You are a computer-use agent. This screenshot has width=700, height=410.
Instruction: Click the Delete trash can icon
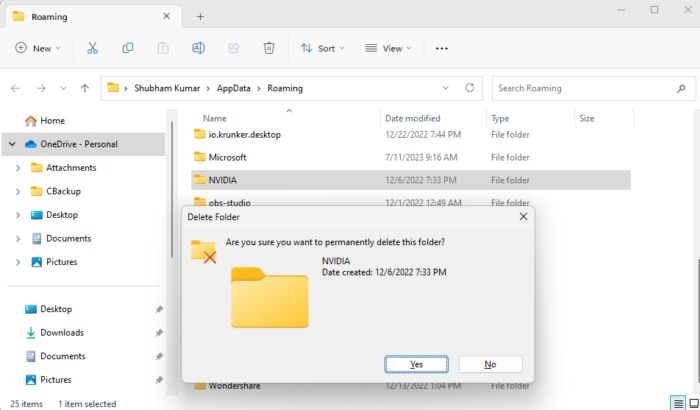click(x=269, y=48)
